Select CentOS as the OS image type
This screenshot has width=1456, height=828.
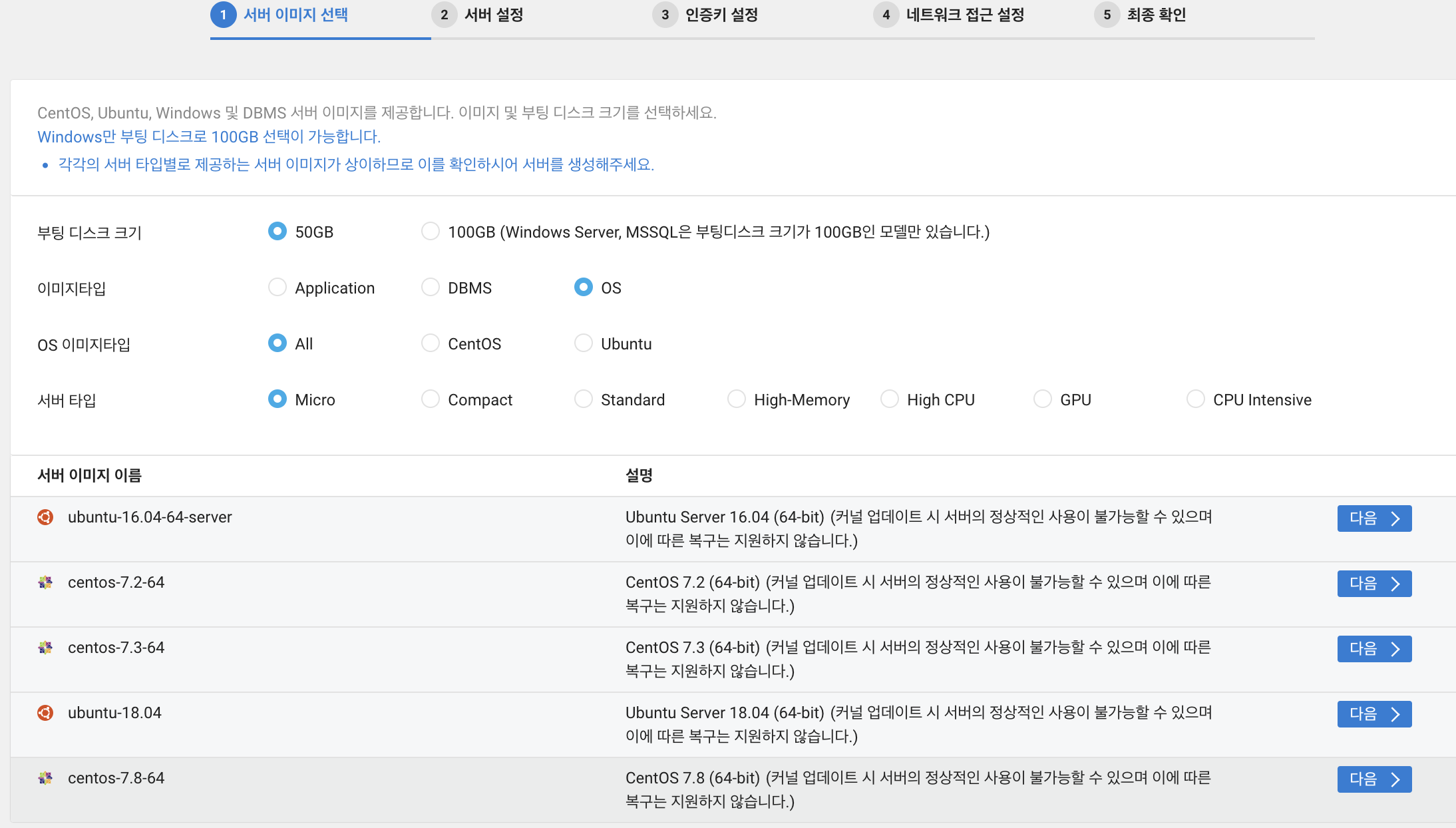point(431,343)
